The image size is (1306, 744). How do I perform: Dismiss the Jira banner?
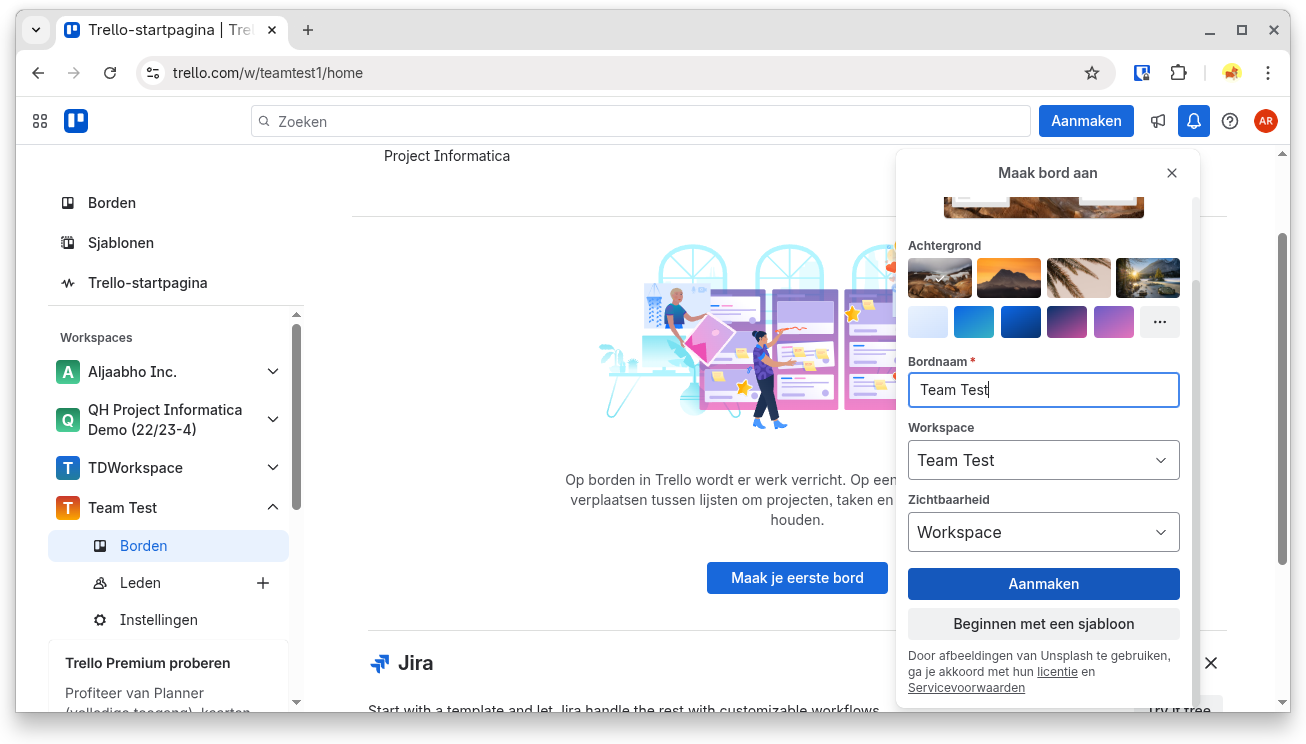1210,663
